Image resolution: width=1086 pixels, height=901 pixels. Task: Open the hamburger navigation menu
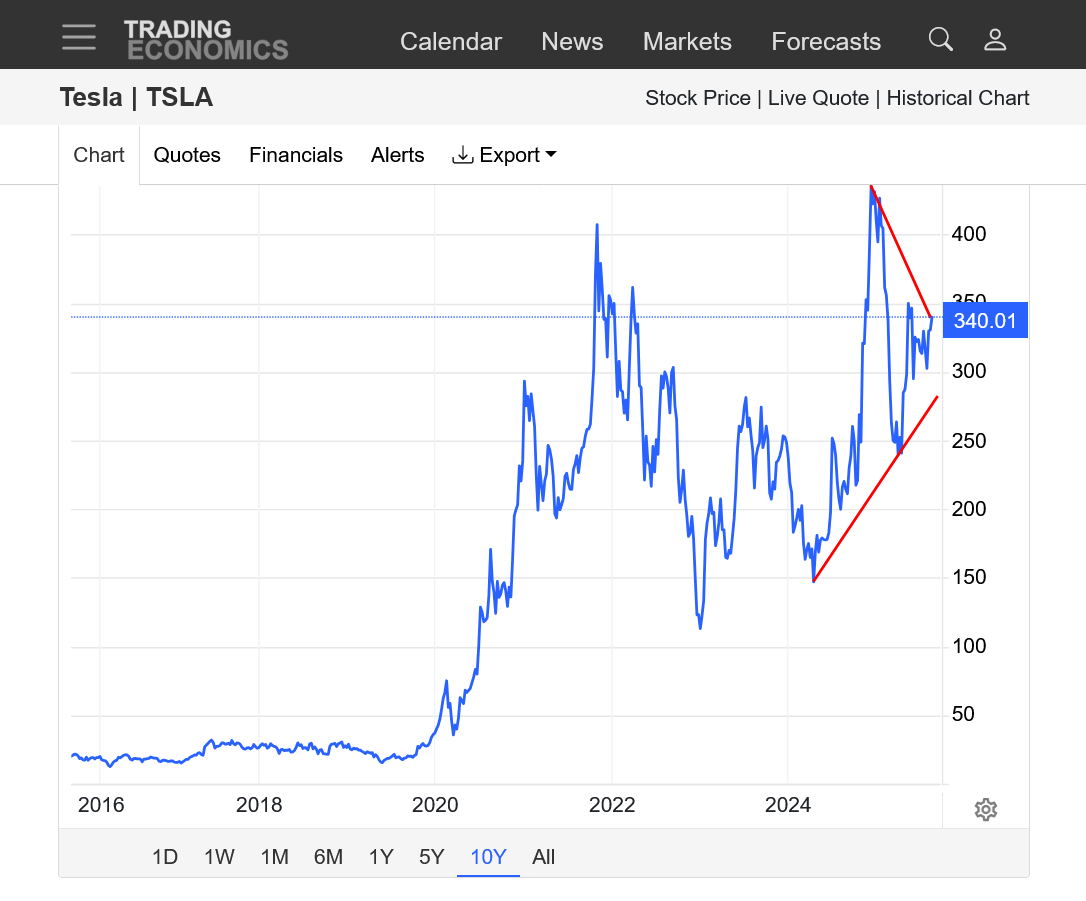pos(79,37)
